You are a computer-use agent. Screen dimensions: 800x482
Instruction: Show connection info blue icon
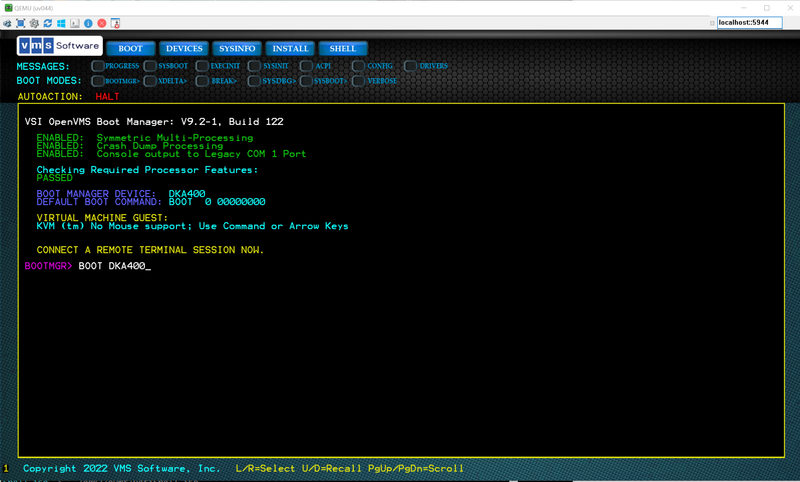[88, 23]
